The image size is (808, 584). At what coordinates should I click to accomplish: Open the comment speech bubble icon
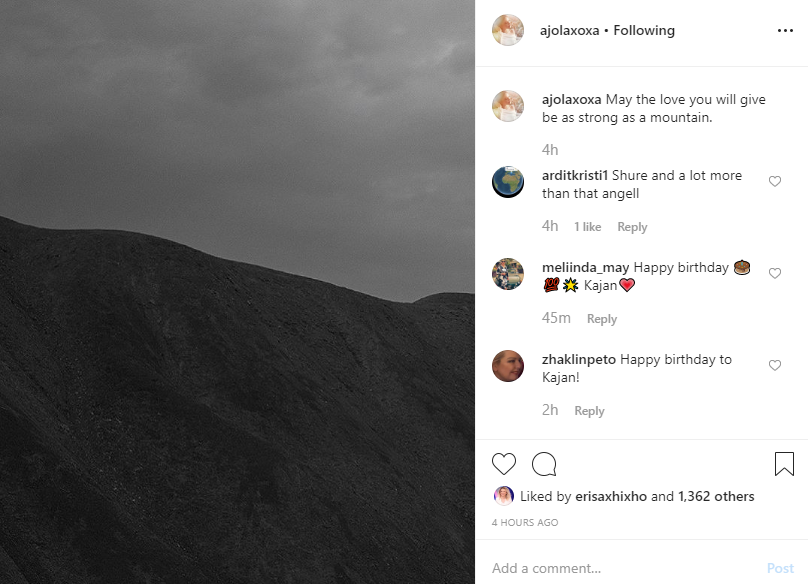[544, 464]
